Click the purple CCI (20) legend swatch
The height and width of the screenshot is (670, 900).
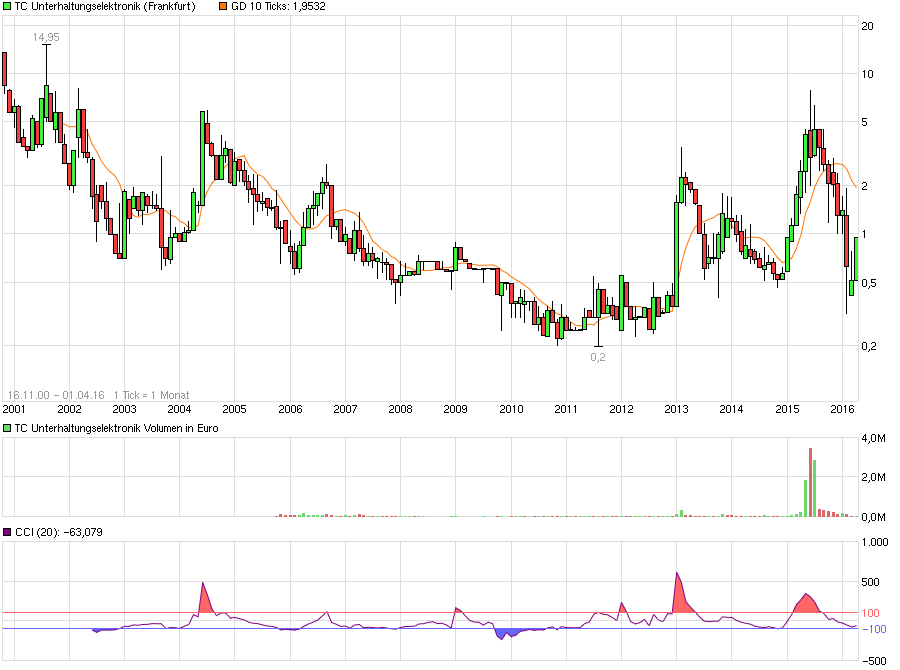click(x=7, y=532)
